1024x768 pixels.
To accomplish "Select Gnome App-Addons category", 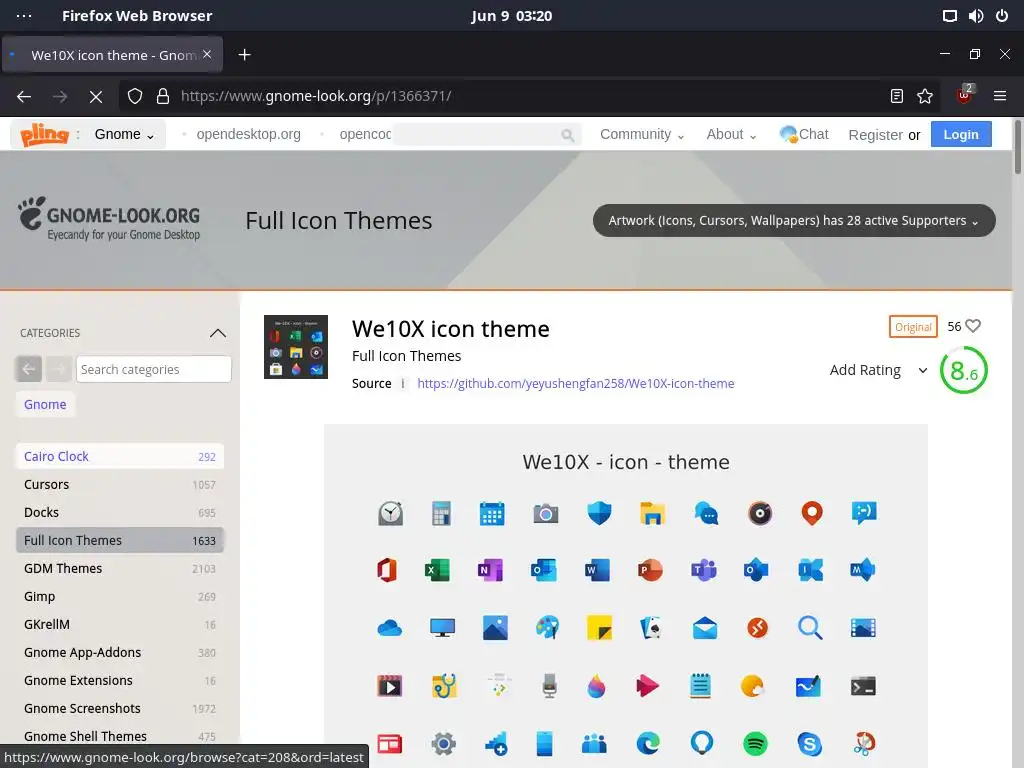I will point(120,653).
